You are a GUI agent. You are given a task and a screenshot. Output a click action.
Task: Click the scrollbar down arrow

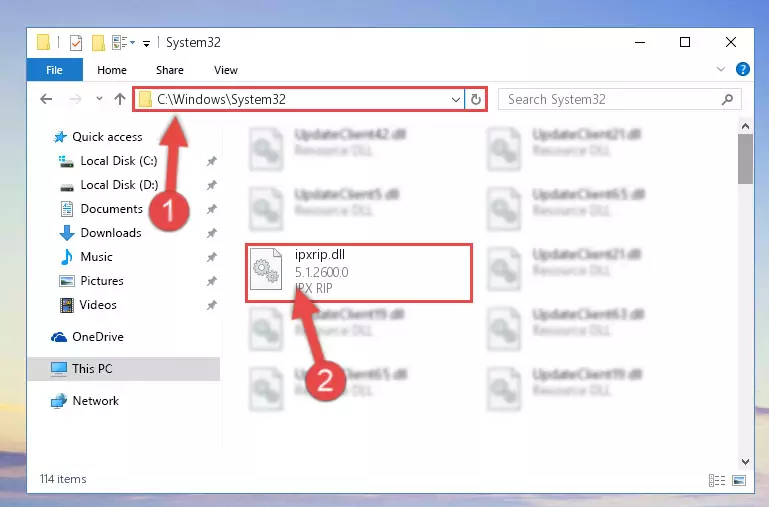click(745, 461)
